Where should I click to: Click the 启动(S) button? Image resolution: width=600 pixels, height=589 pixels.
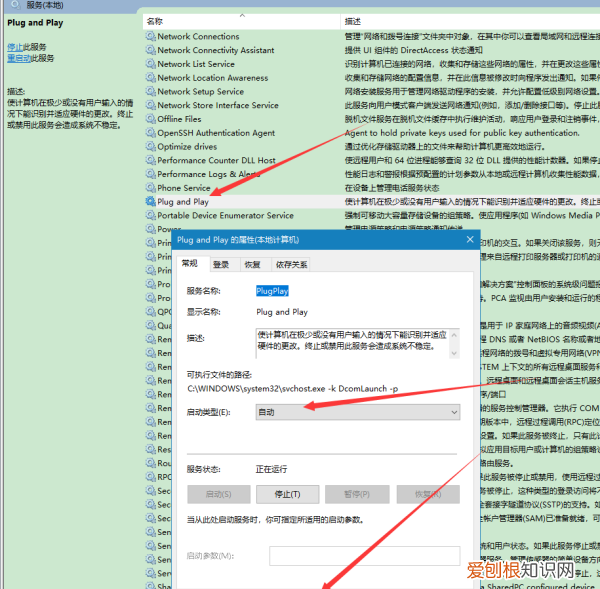[x=219, y=494]
